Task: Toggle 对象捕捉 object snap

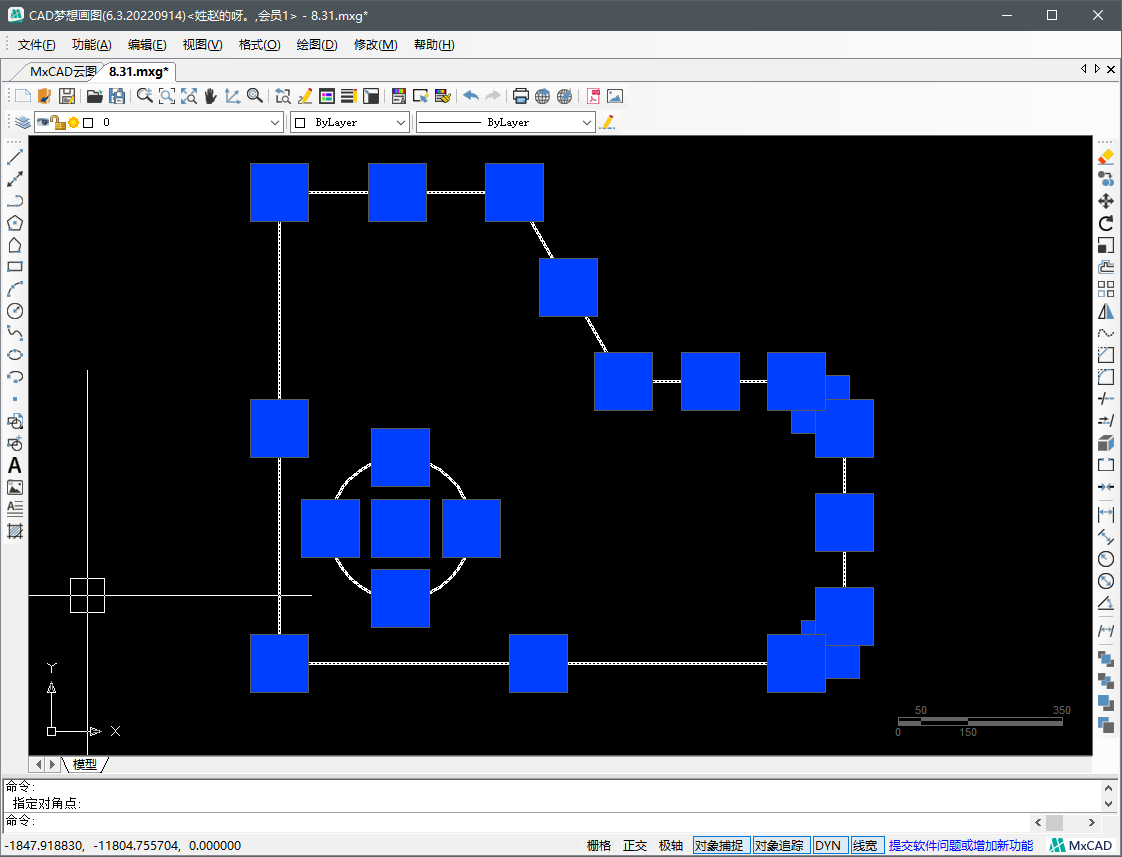Action: (x=721, y=846)
